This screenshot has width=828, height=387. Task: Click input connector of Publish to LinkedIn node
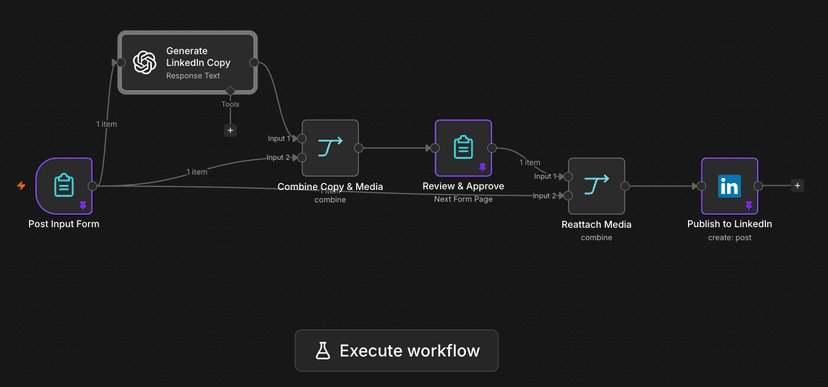click(701, 186)
